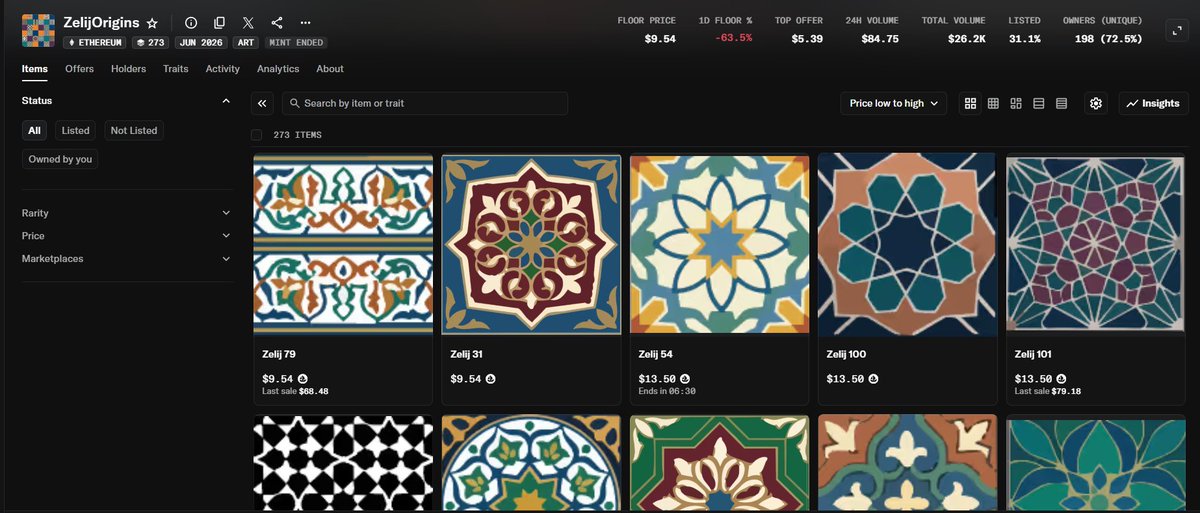Image resolution: width=1200 pixels, height=513 pixels.
Task: Click the $9.54 floor price value
Action: pyautogui.click(x=660, y=38)
